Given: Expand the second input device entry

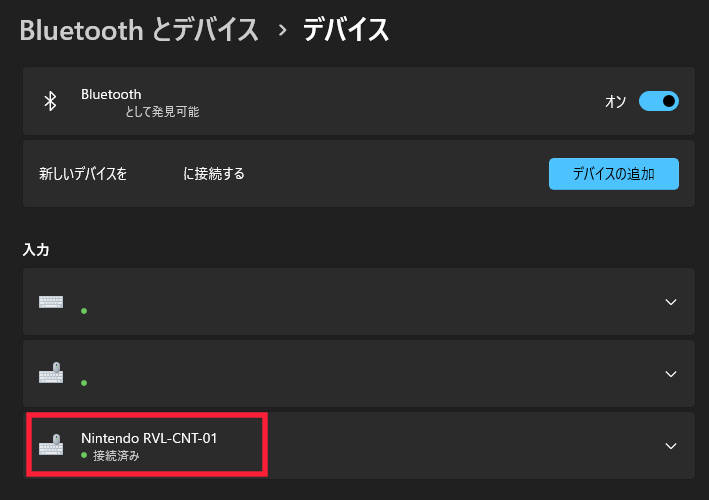Looking at the screenshot, I should pos(671,374).
